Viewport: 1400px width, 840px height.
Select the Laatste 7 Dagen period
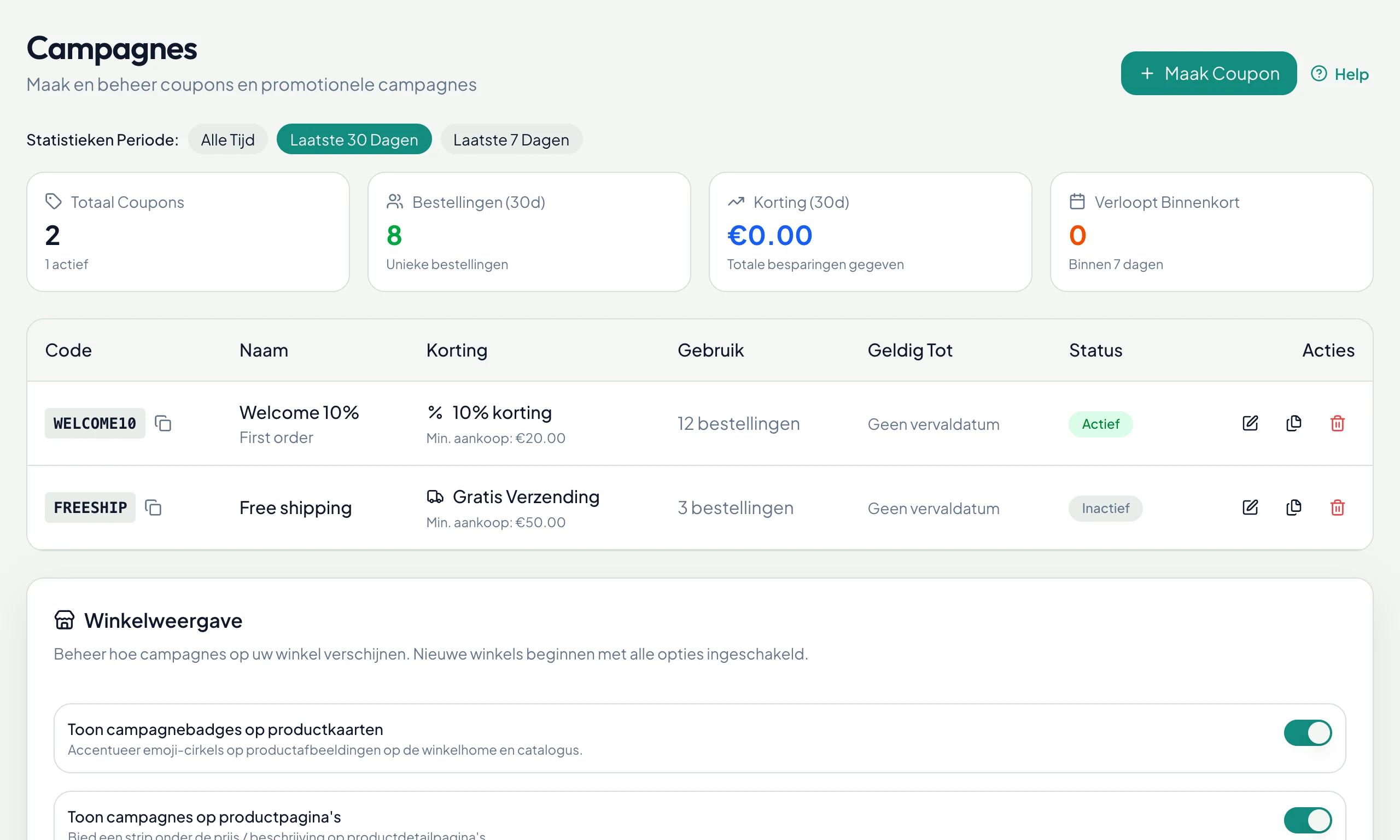tap(511, 139)
